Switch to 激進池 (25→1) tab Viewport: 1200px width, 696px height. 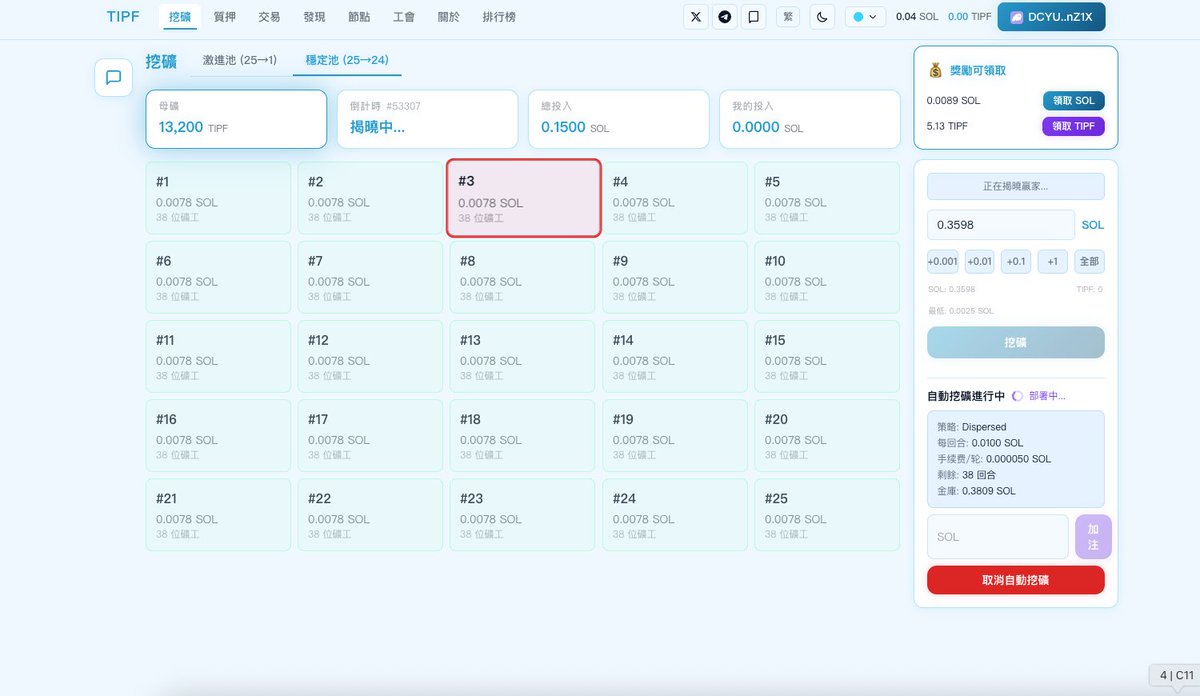pos(240,60)
